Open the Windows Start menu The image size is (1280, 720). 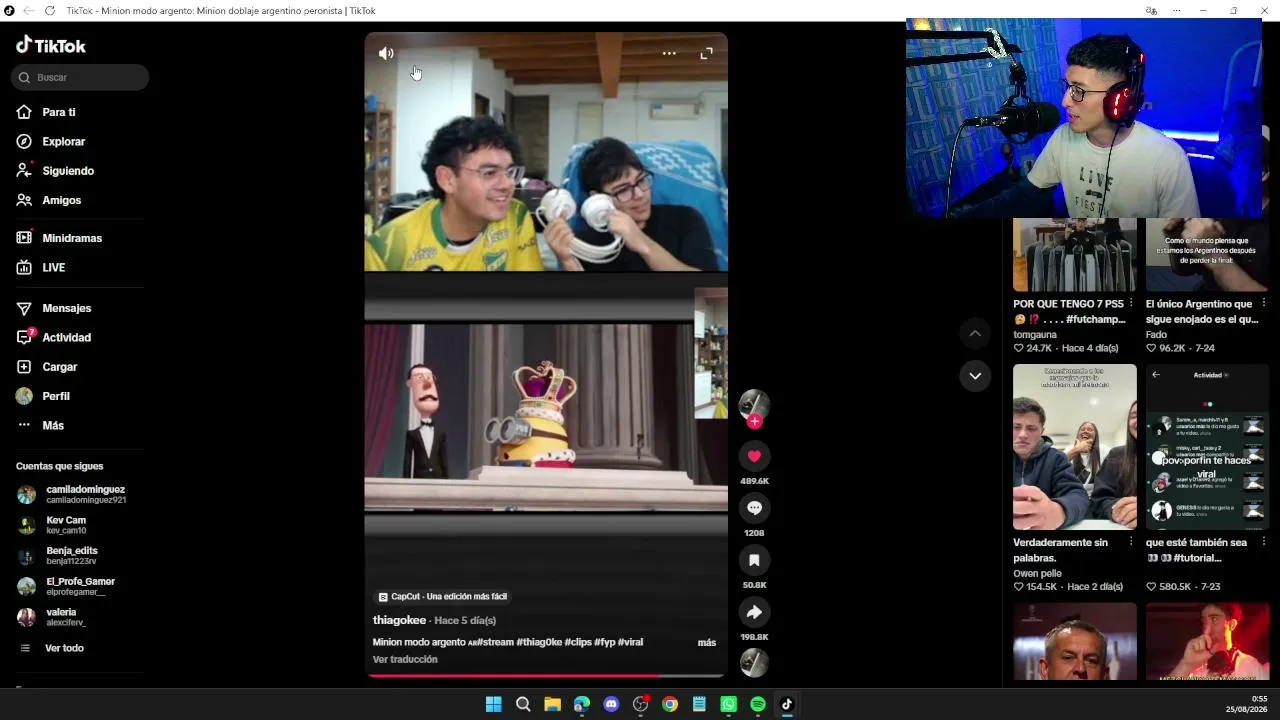493,704
